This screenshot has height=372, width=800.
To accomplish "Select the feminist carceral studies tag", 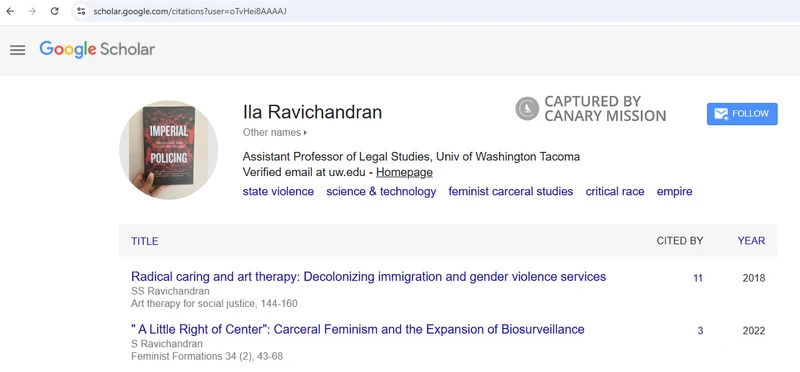I will 511,192.
